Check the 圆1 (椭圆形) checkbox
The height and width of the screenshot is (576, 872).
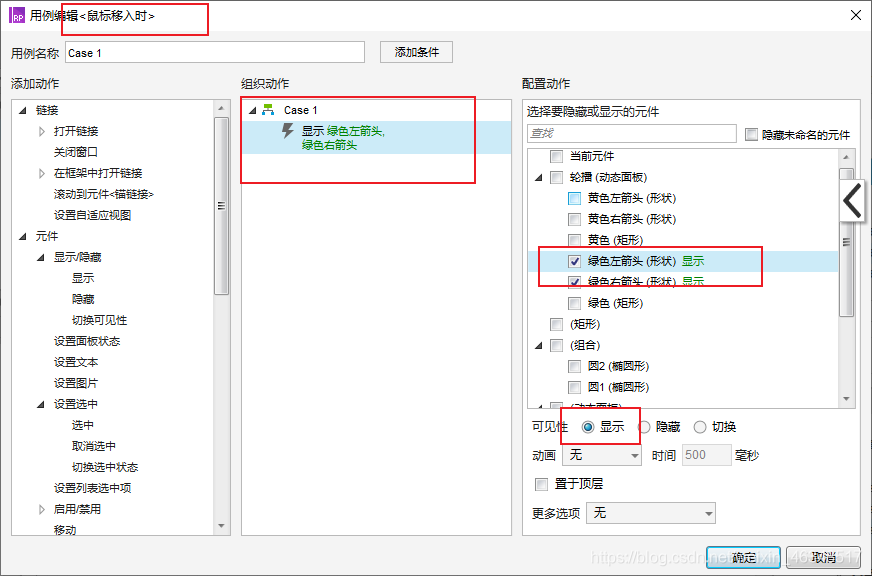[574, 388]
